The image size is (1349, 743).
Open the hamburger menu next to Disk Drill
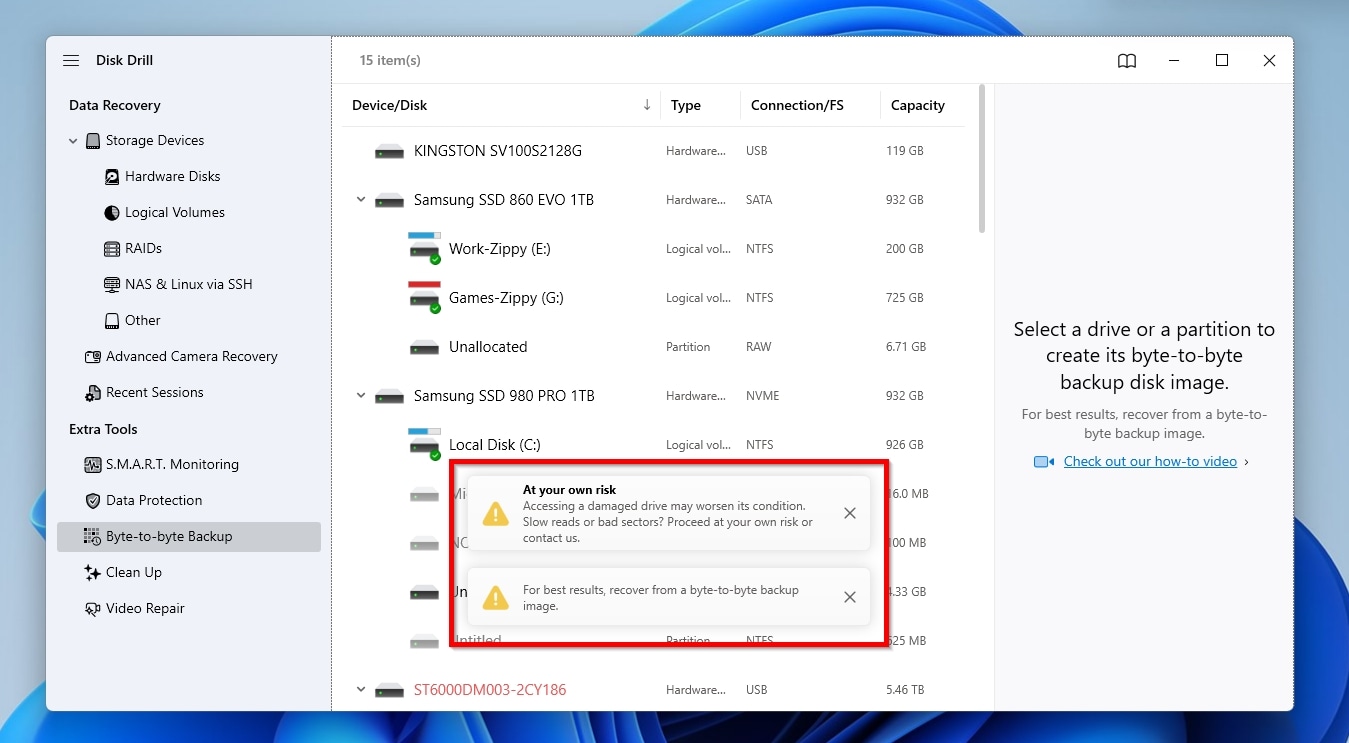point(71,60)
